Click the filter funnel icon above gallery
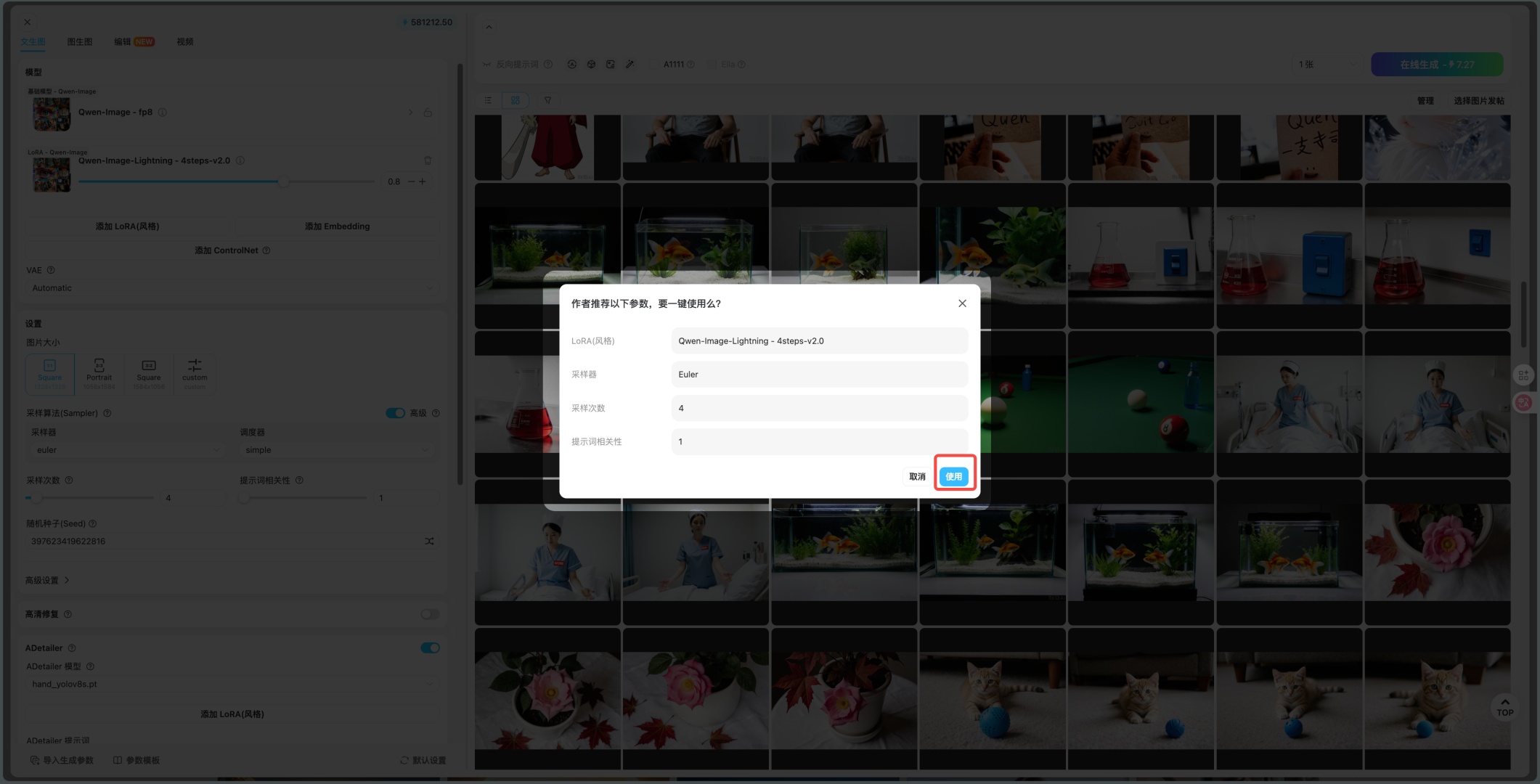The width and height of the screenshot is (1540, 784). pyautogui.click(x=547, y=101)
